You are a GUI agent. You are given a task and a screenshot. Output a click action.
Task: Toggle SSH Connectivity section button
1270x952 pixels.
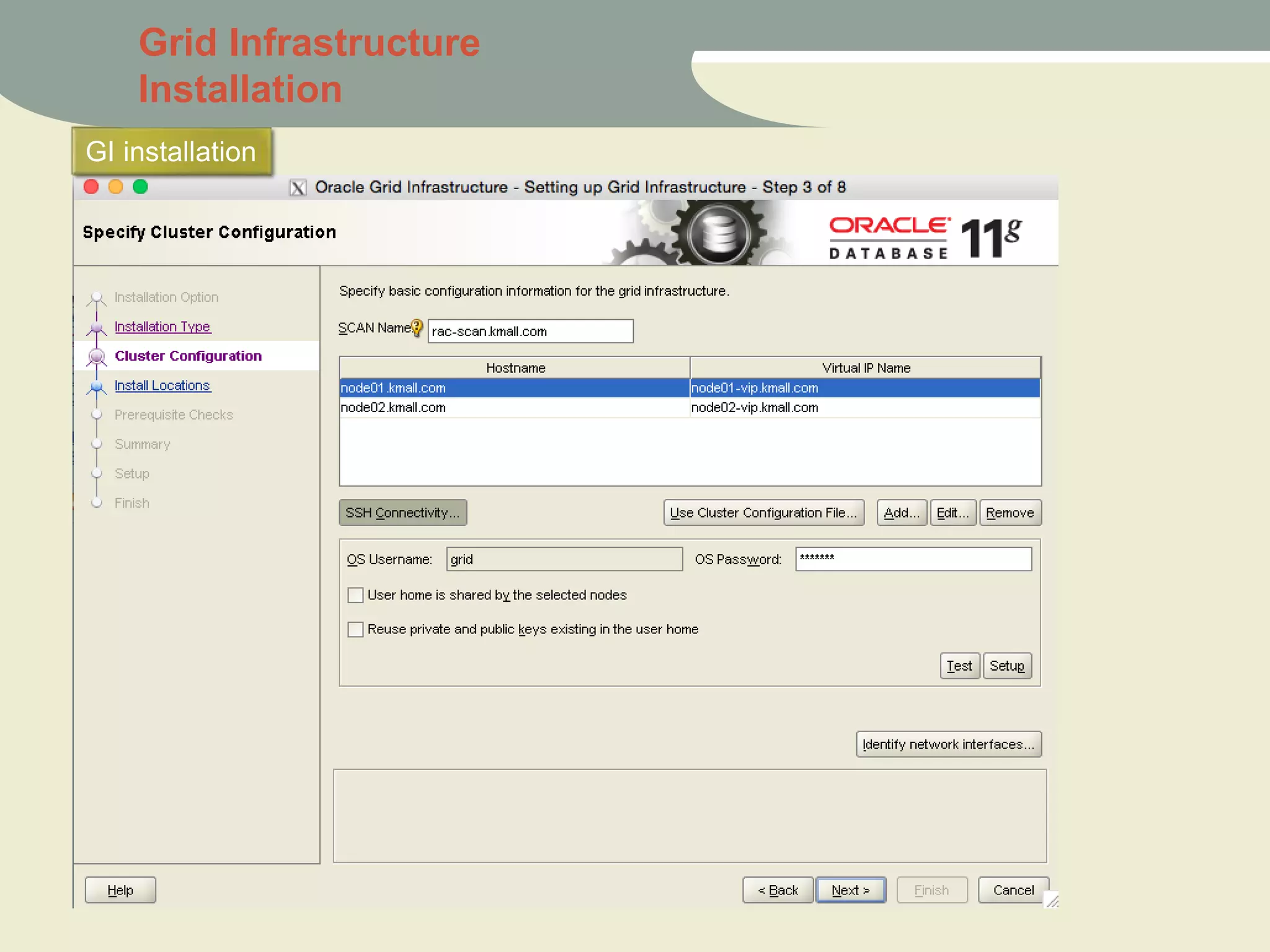click(402, 513)
